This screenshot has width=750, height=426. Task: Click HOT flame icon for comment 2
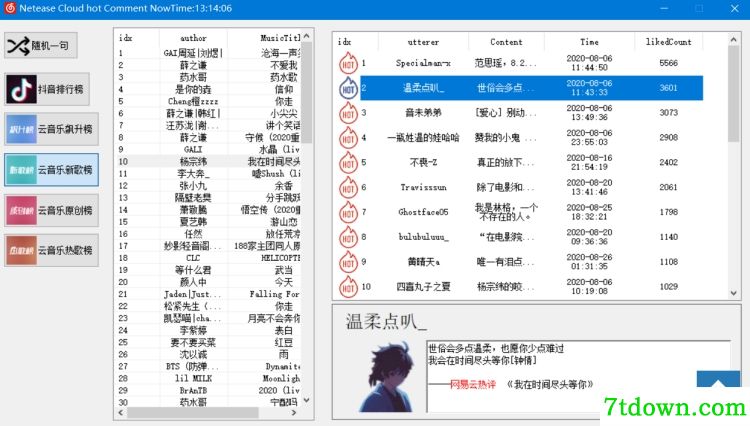(348, 87)
